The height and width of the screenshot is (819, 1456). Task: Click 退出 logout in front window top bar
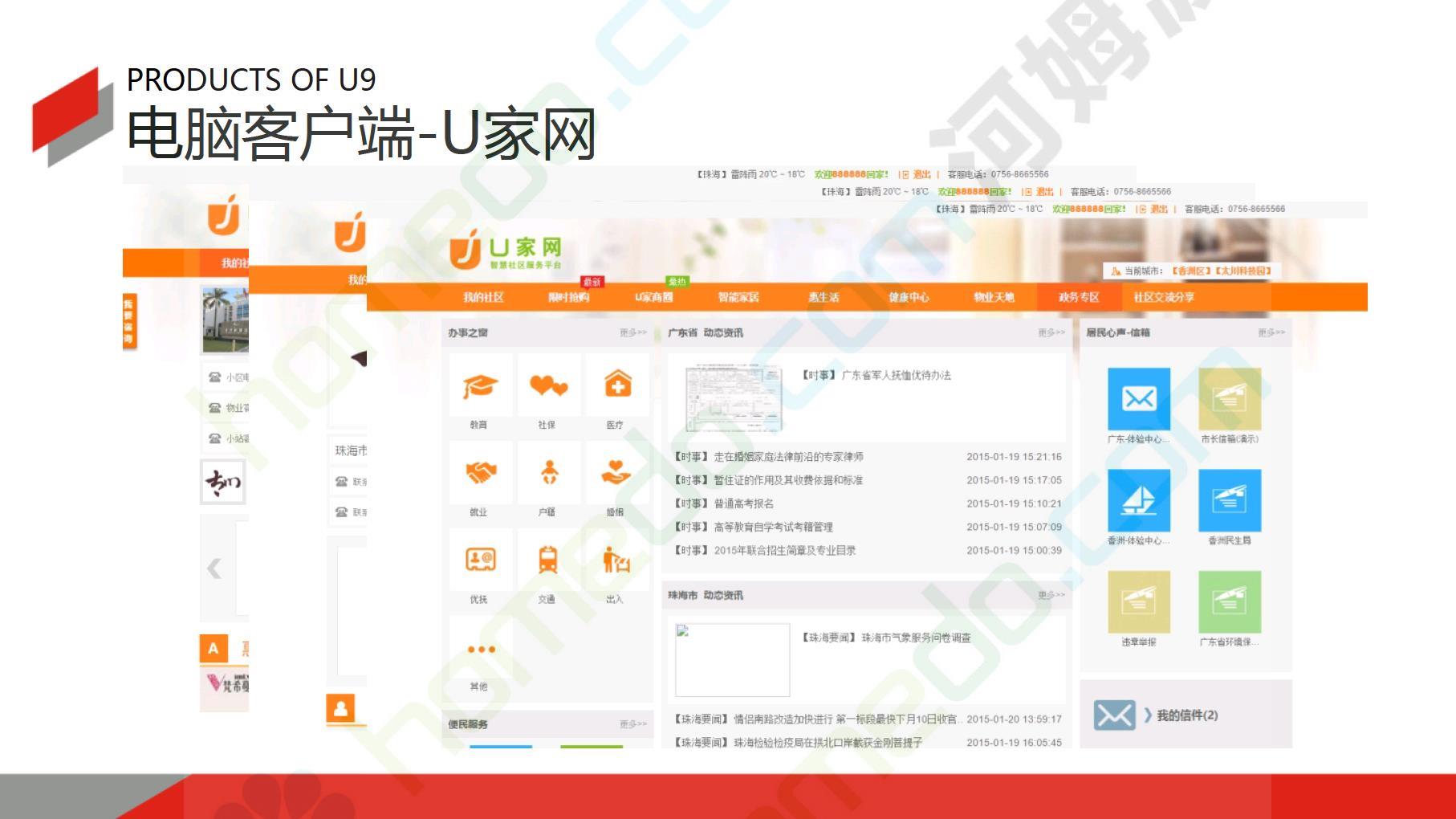(1158, 209)
